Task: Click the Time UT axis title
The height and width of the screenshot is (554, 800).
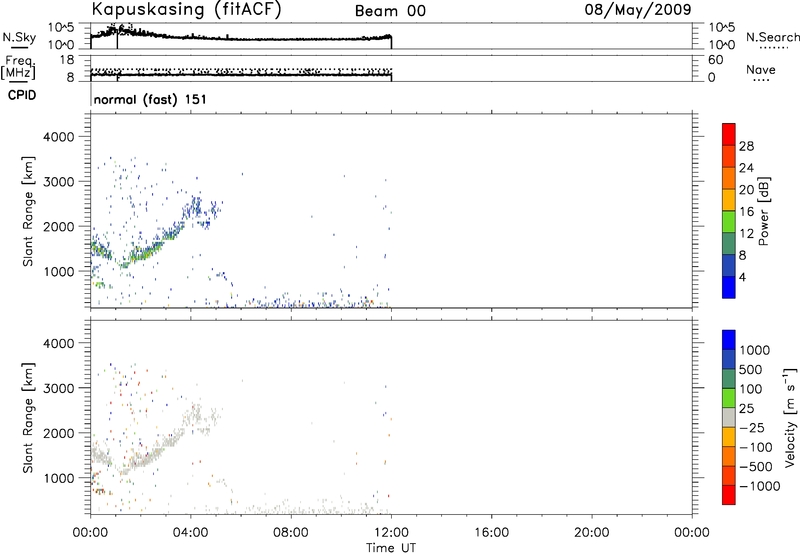Action: (391, 548)
